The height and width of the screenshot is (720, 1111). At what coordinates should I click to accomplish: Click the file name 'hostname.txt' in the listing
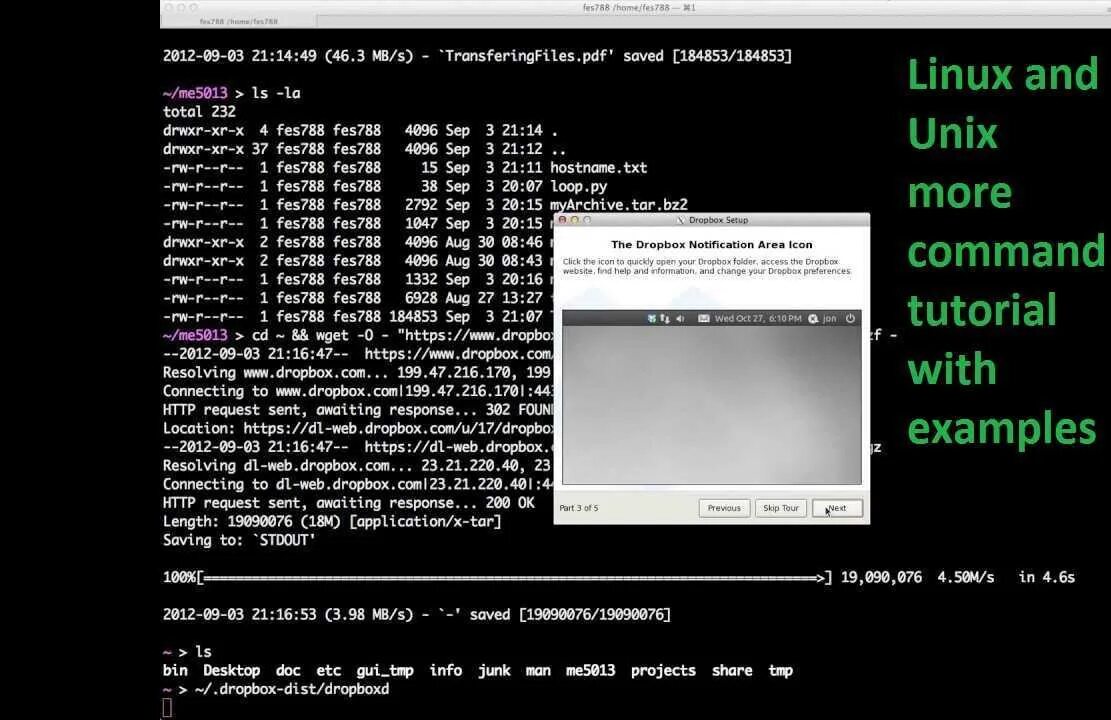(x=599, y=168)
